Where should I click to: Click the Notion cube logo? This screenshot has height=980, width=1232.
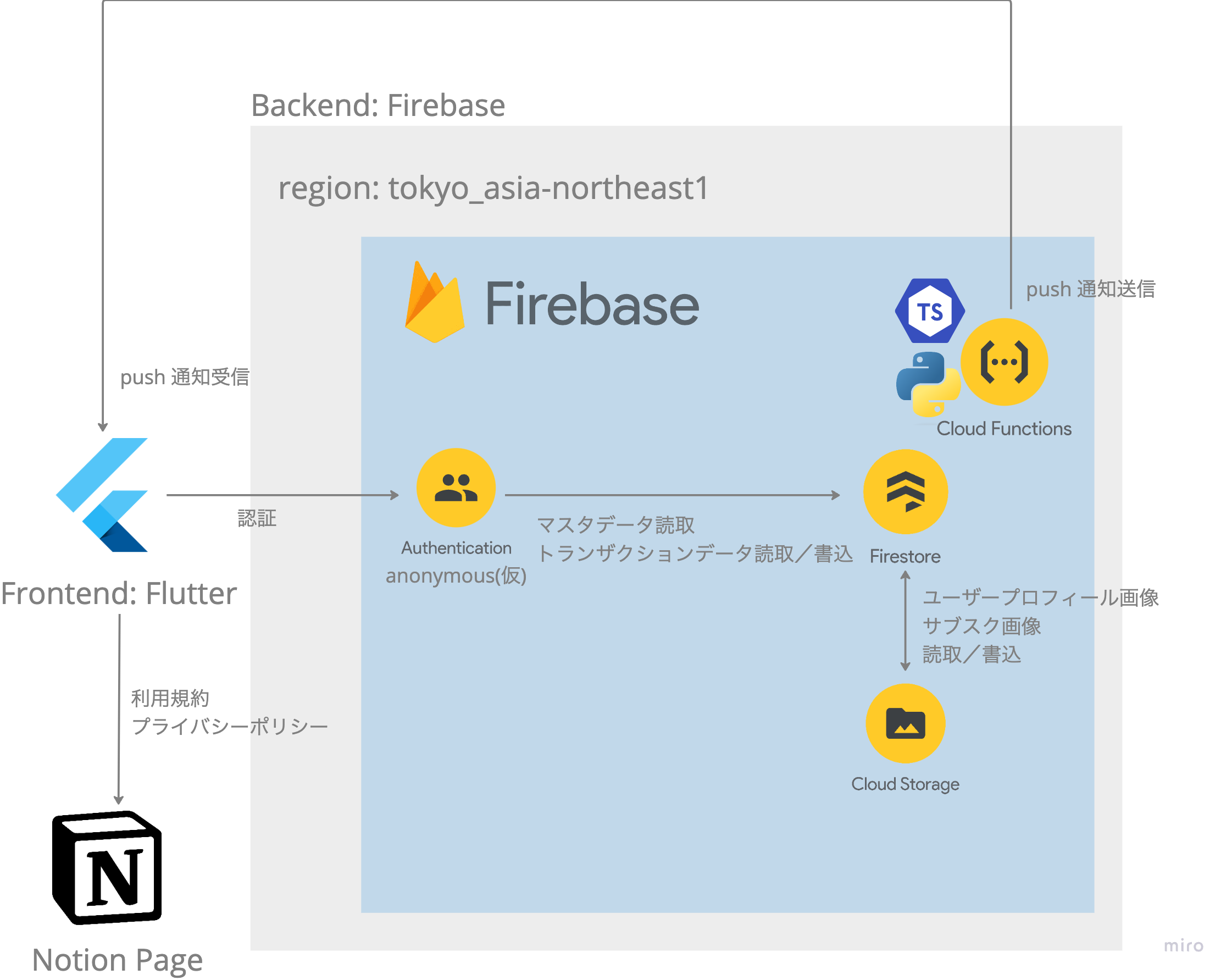(107, 867)
